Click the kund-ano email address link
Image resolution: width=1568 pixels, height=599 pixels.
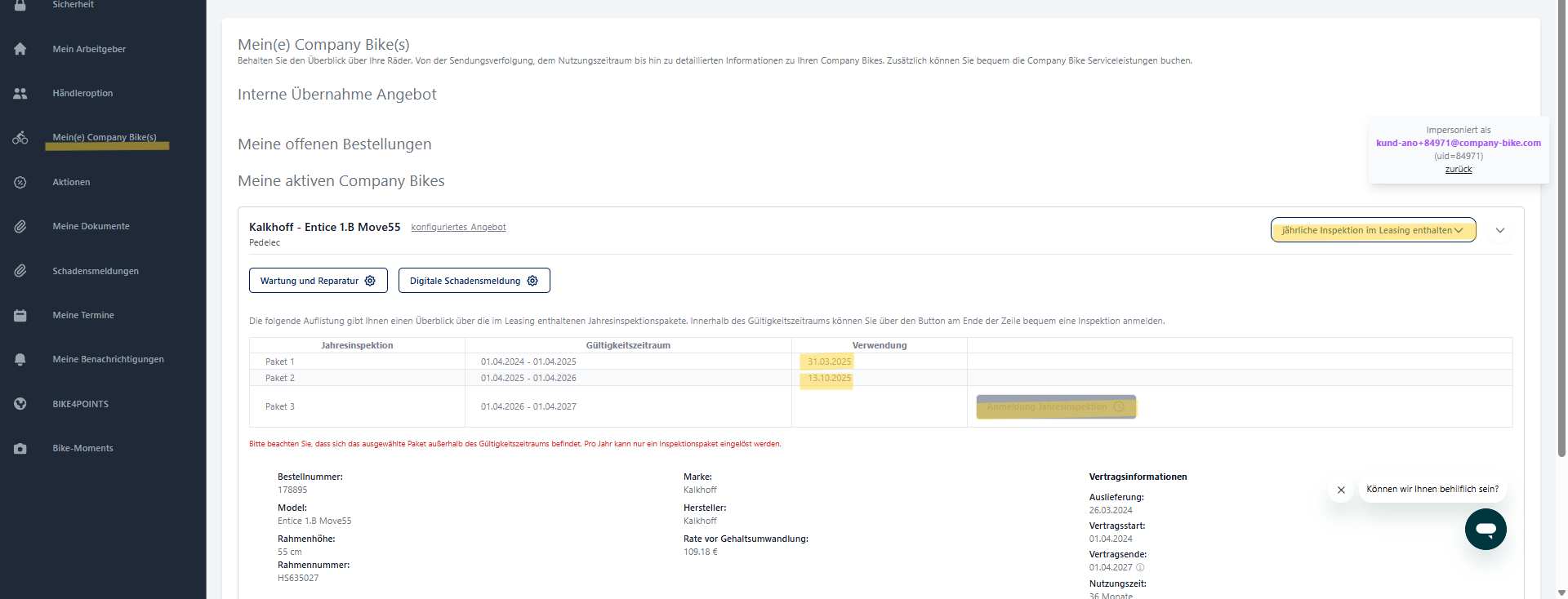pos(1458,143)
